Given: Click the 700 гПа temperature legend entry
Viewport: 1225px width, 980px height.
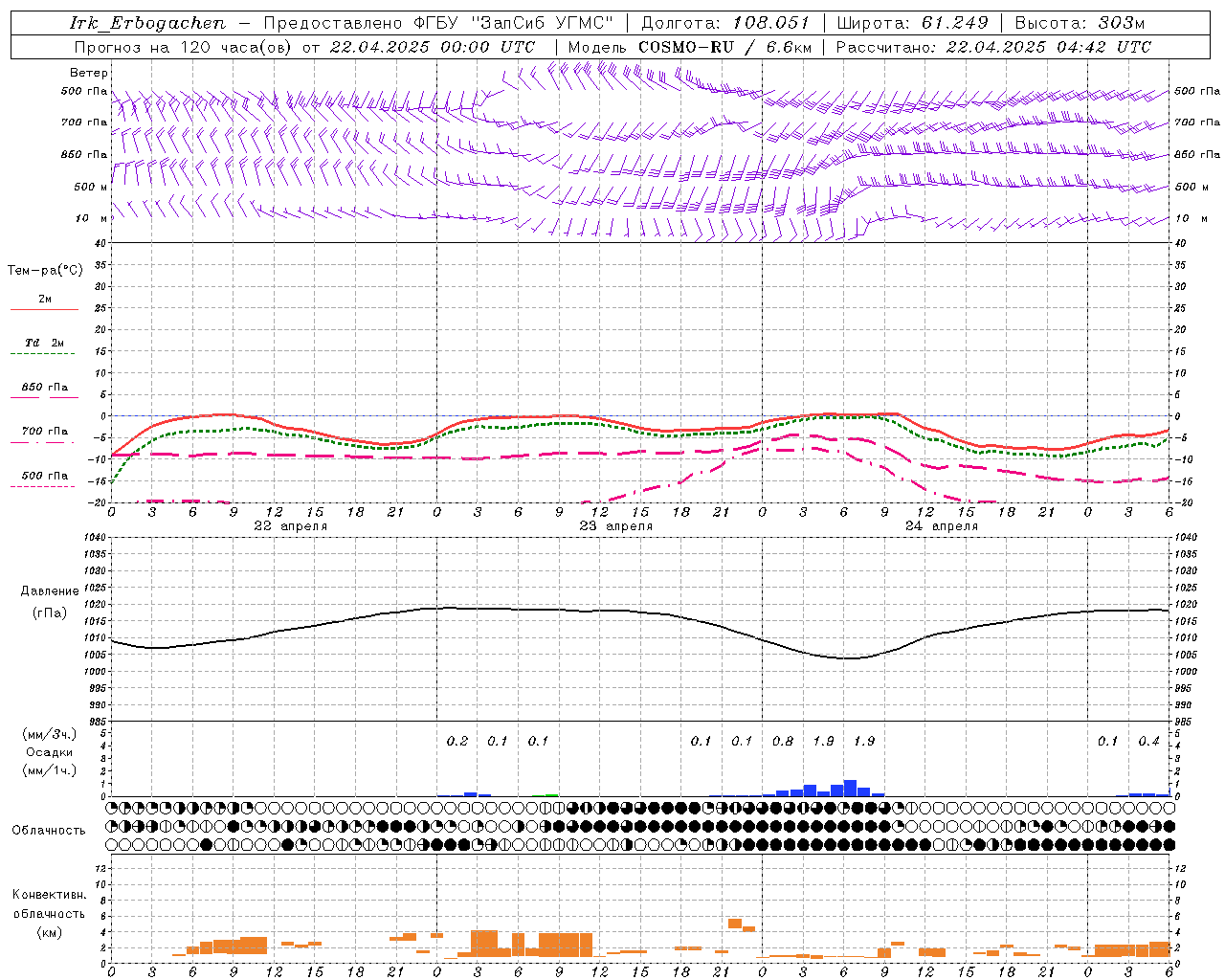Looking at the screenshot, I should click(x=44, y=432).
